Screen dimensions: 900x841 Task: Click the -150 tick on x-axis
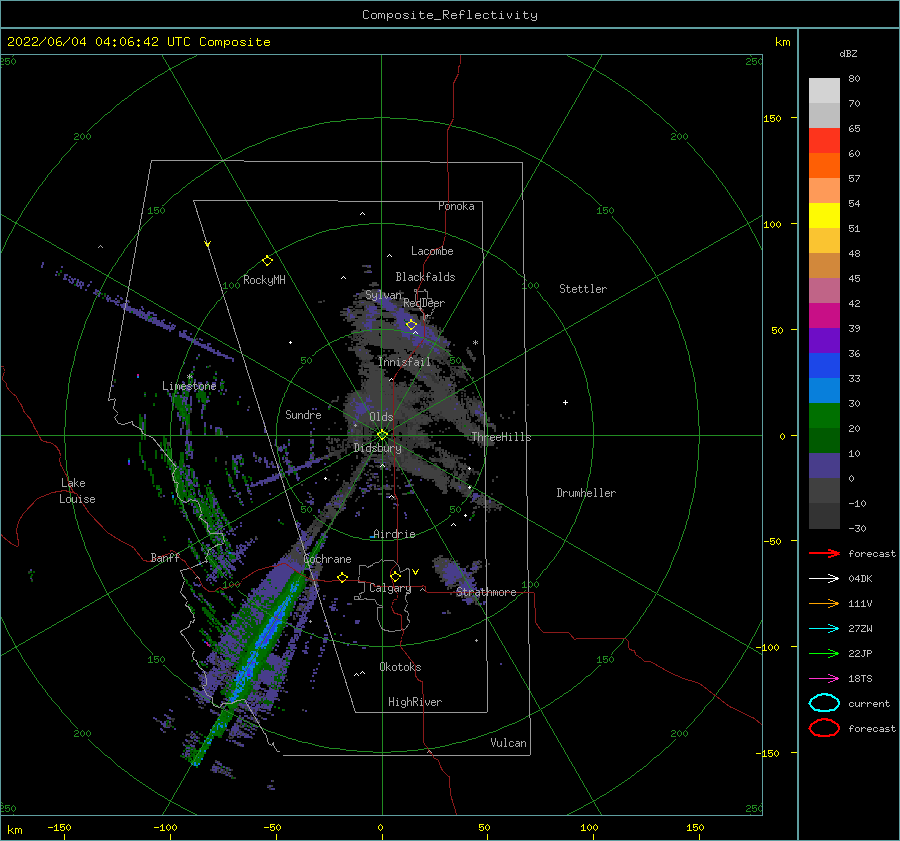59,827
